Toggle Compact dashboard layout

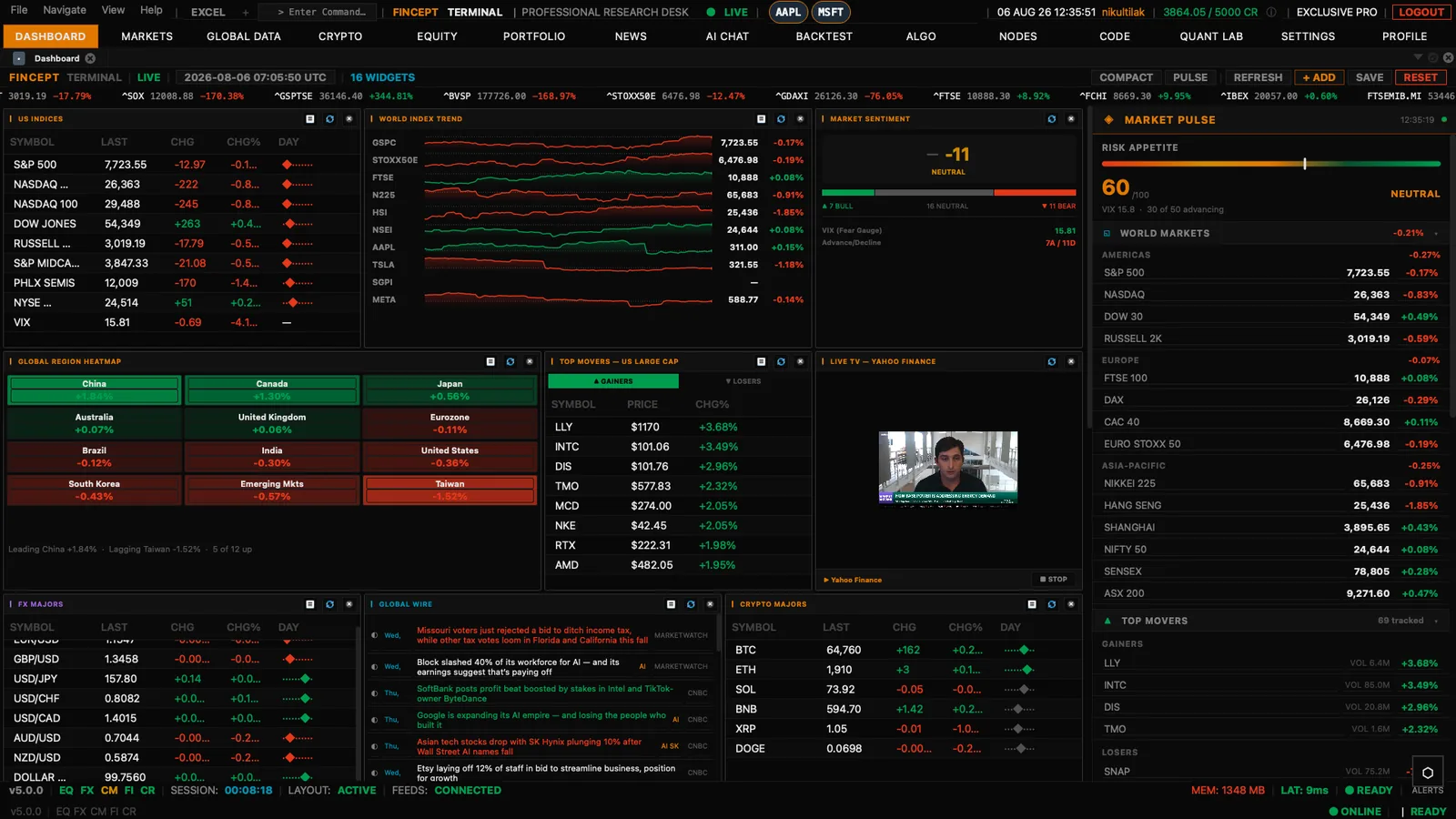pyautogui.click(x=1126, y=77)
